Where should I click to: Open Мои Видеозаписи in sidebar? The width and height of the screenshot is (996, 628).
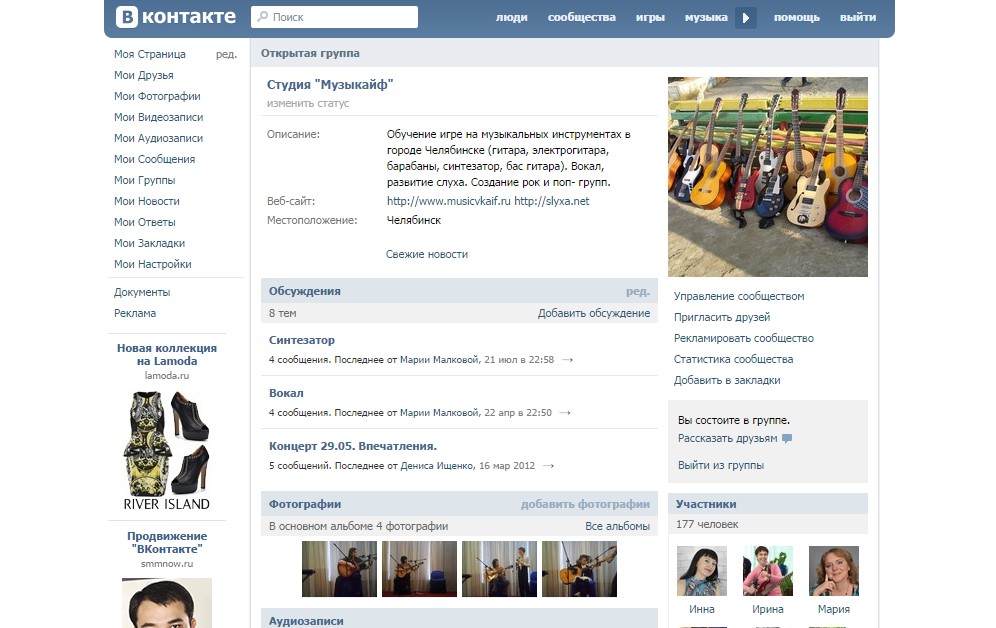coord(159,117)
